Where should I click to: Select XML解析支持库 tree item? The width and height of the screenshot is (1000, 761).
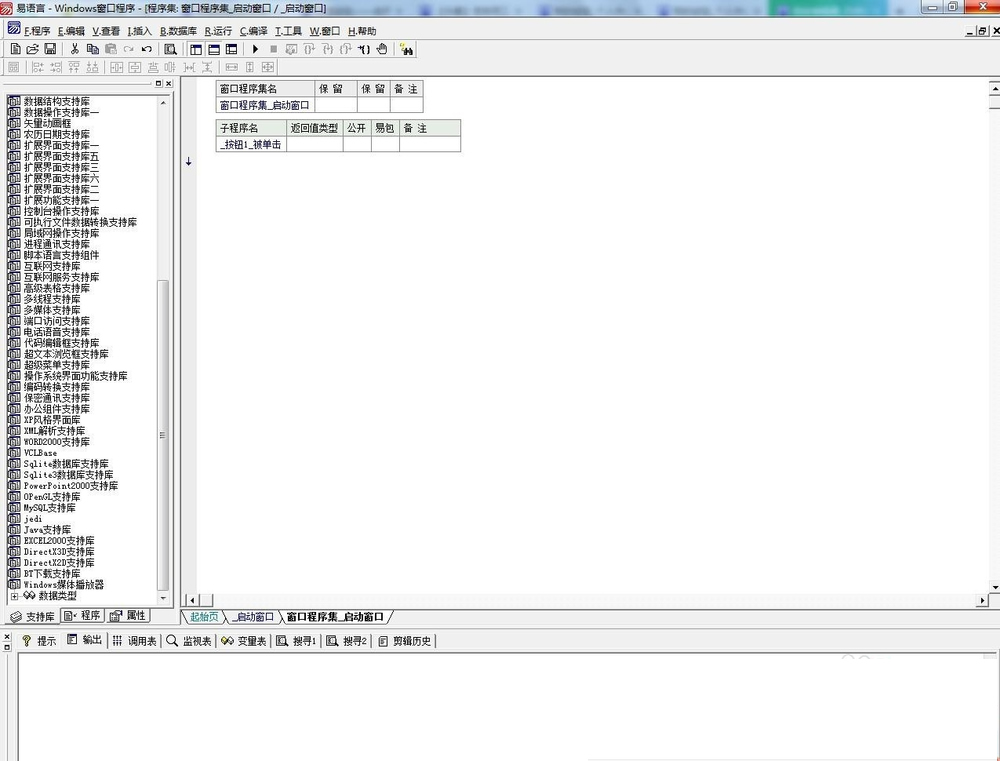click(x=54, y=431)
